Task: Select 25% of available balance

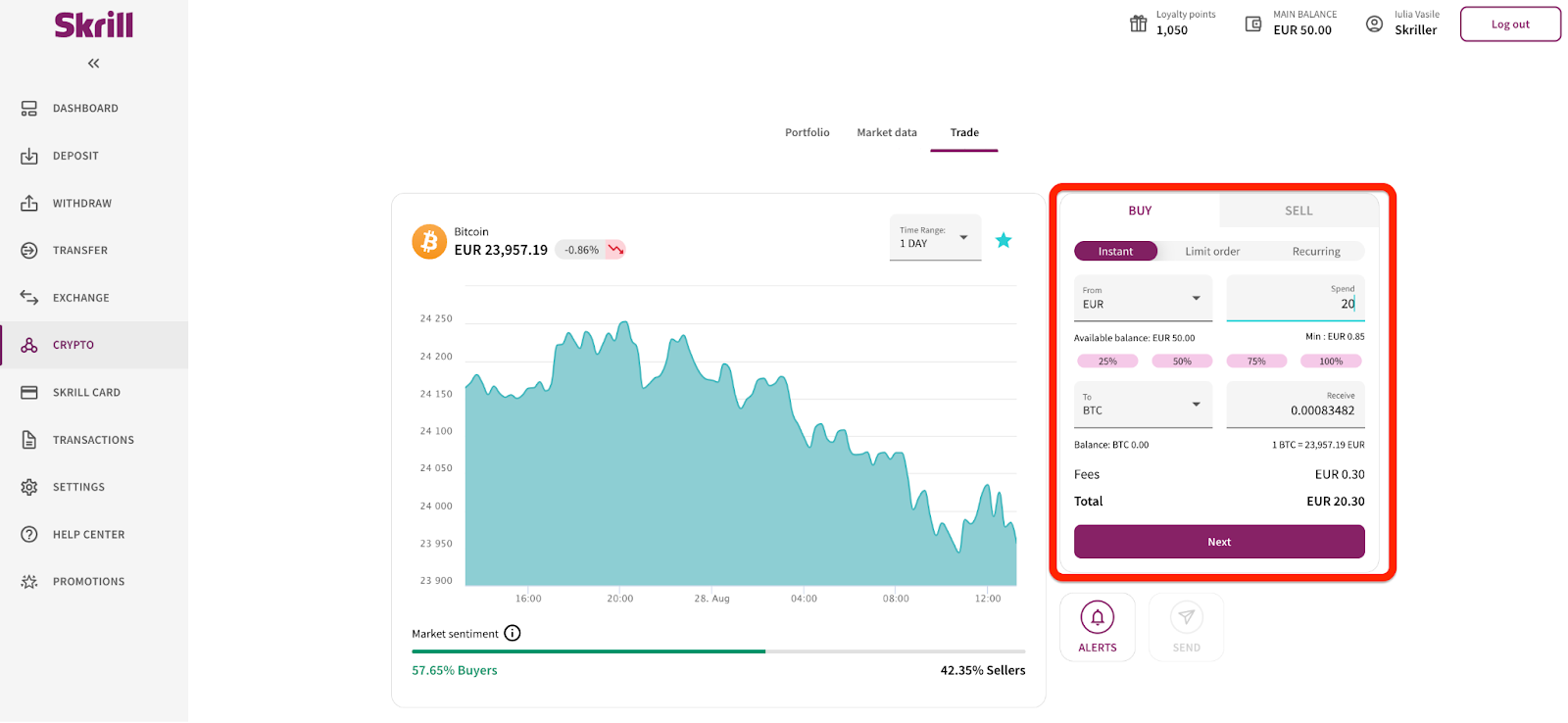Action: pos(1107,361)
